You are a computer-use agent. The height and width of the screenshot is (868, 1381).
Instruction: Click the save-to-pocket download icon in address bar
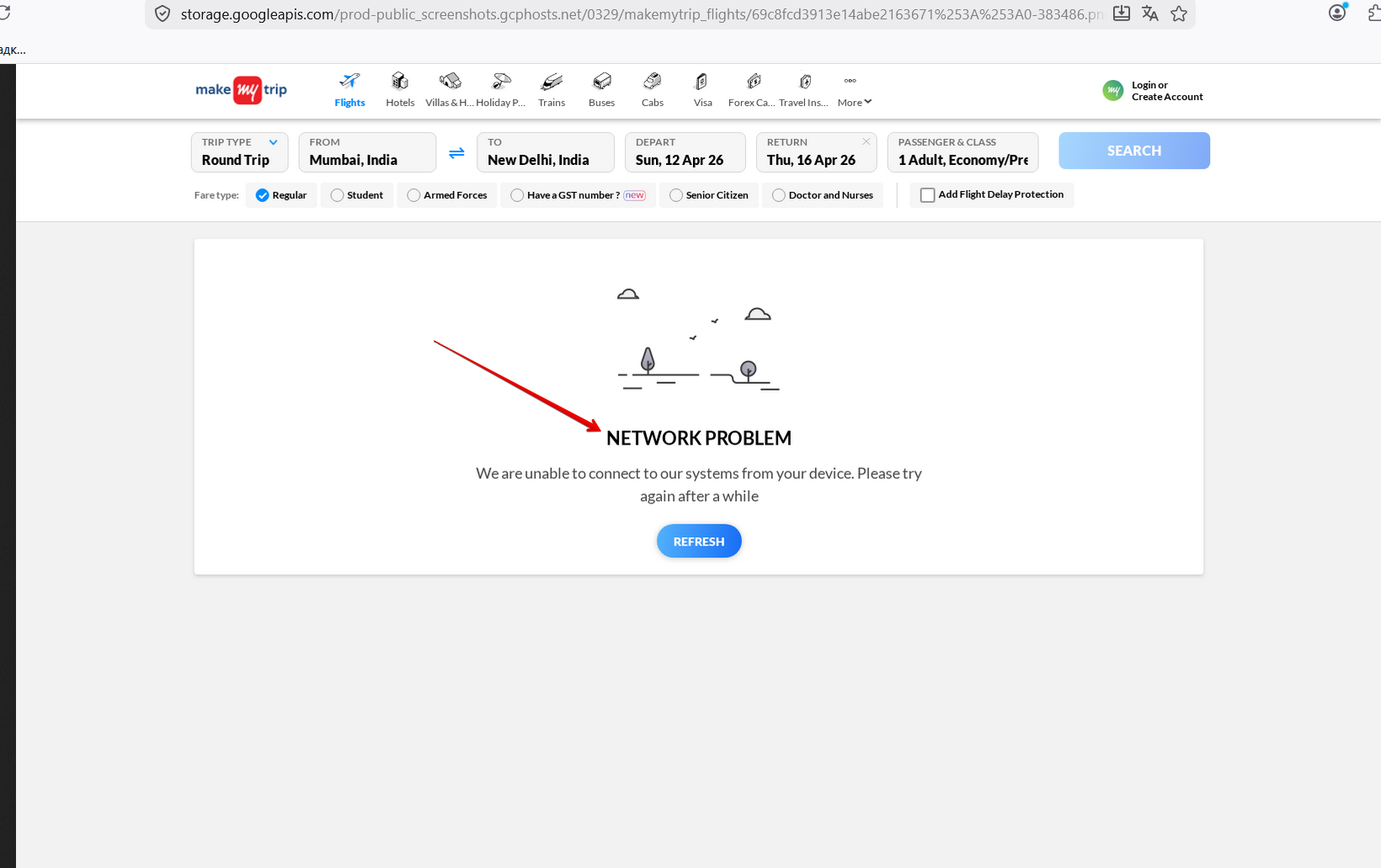[1122, 13]
